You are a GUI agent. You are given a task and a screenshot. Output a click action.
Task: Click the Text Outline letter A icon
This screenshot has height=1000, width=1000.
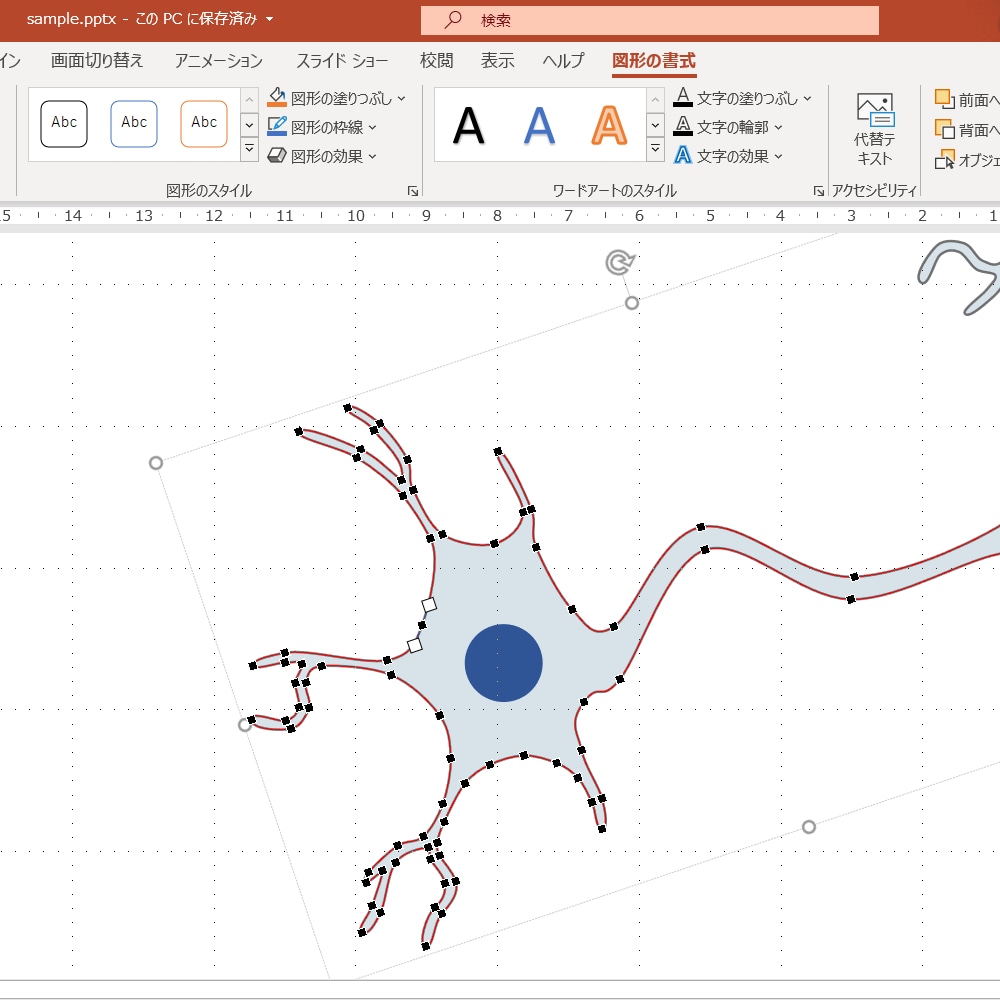tap(683, 126)
